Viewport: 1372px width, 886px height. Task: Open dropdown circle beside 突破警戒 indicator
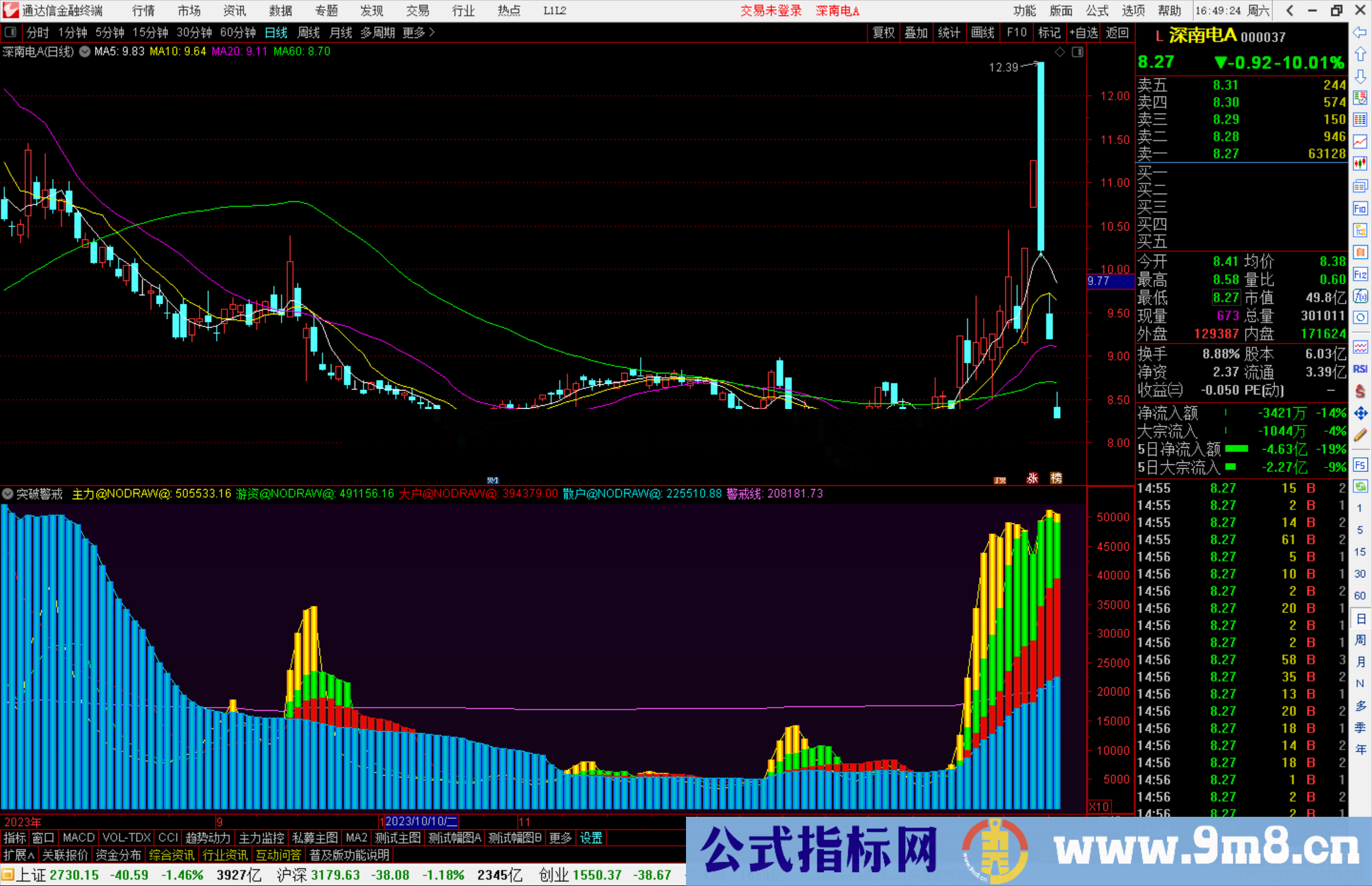click(8, 493)
